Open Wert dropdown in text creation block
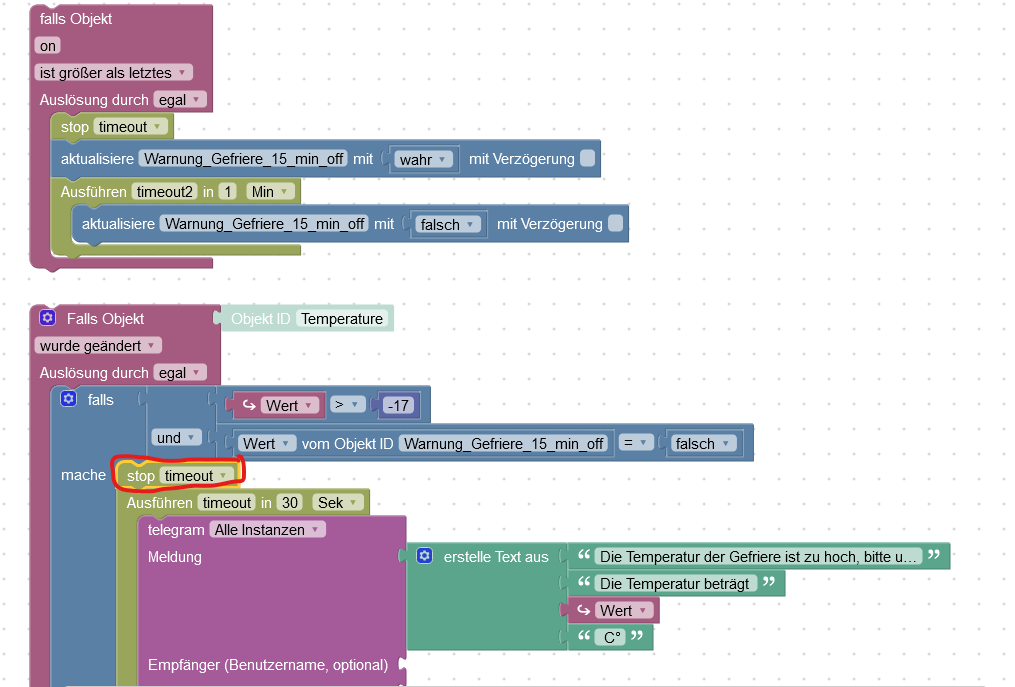The width and height of the screenshot is (1015, 687). (623, 611)
